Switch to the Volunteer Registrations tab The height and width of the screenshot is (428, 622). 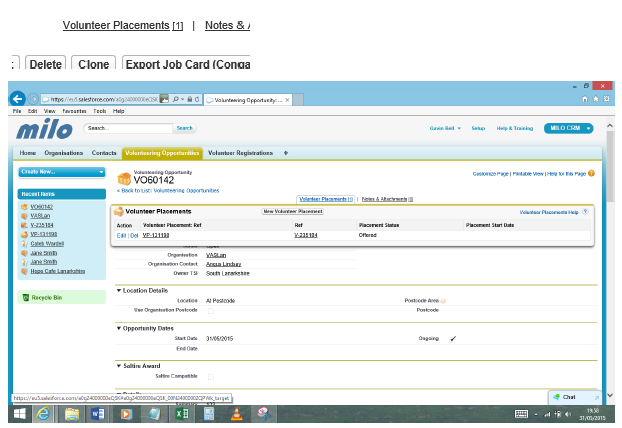[x=240, y=153]
